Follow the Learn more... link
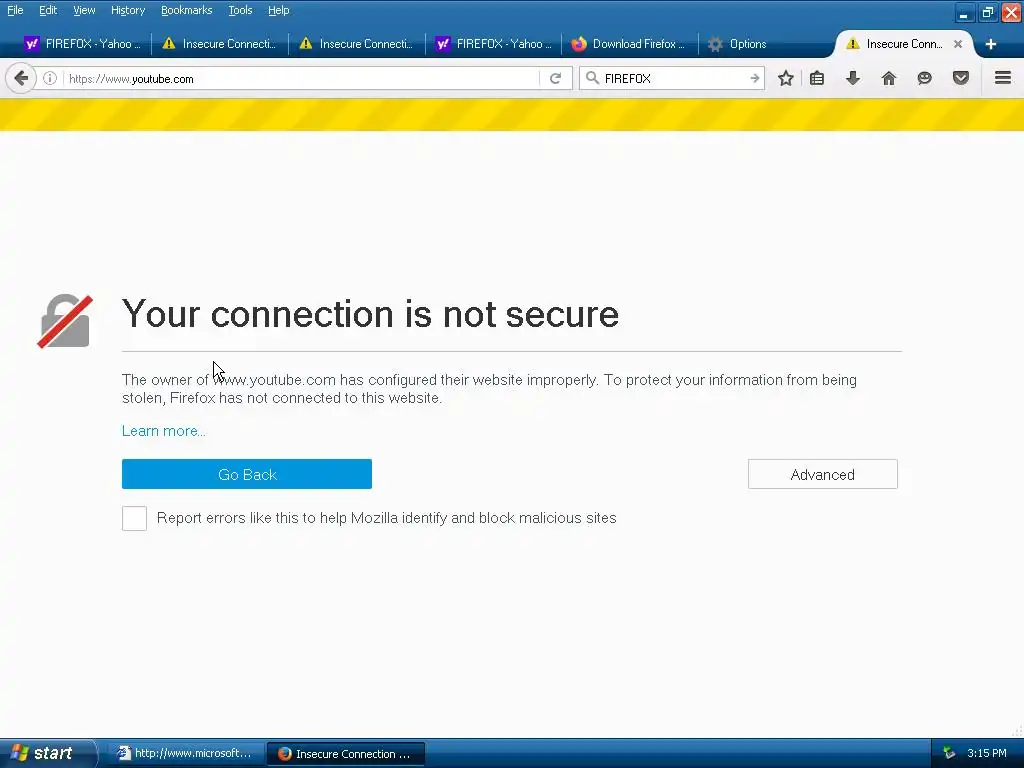1024x768 pixels. coord(163,431)
